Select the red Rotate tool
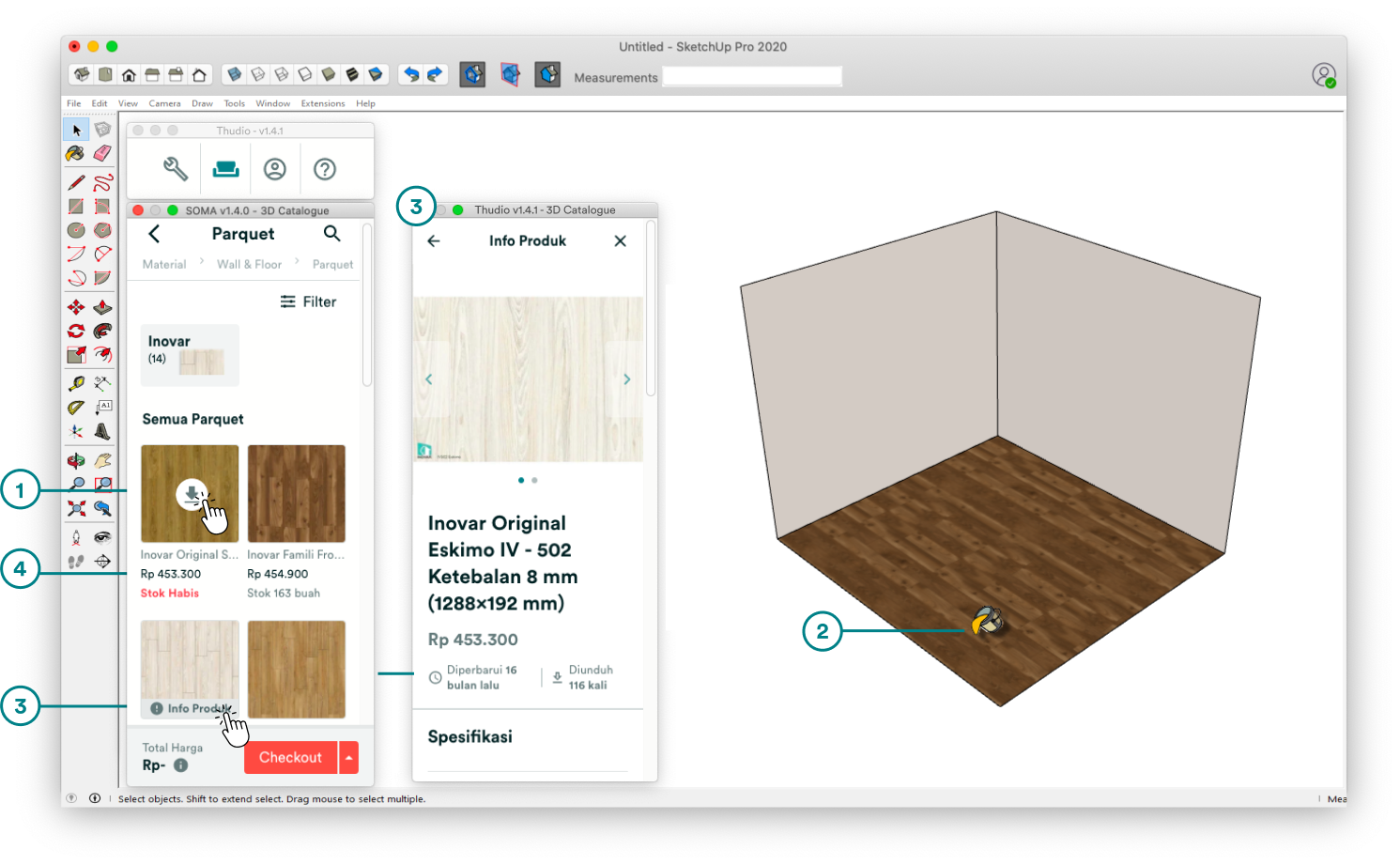 76,331
